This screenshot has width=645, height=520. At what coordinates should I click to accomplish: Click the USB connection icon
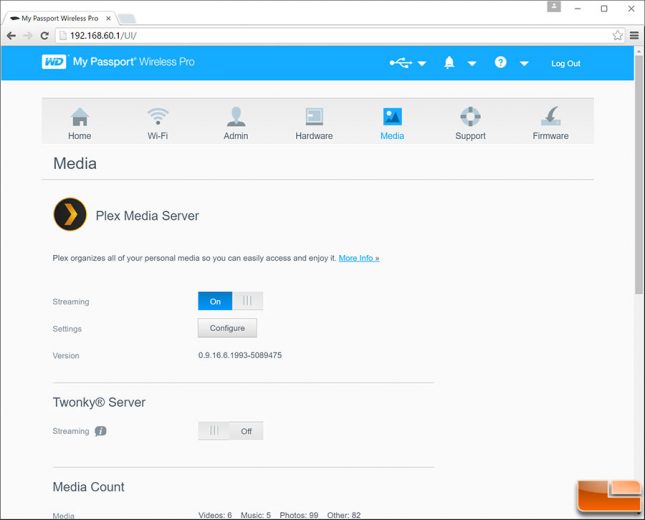(x=401, y=63)
